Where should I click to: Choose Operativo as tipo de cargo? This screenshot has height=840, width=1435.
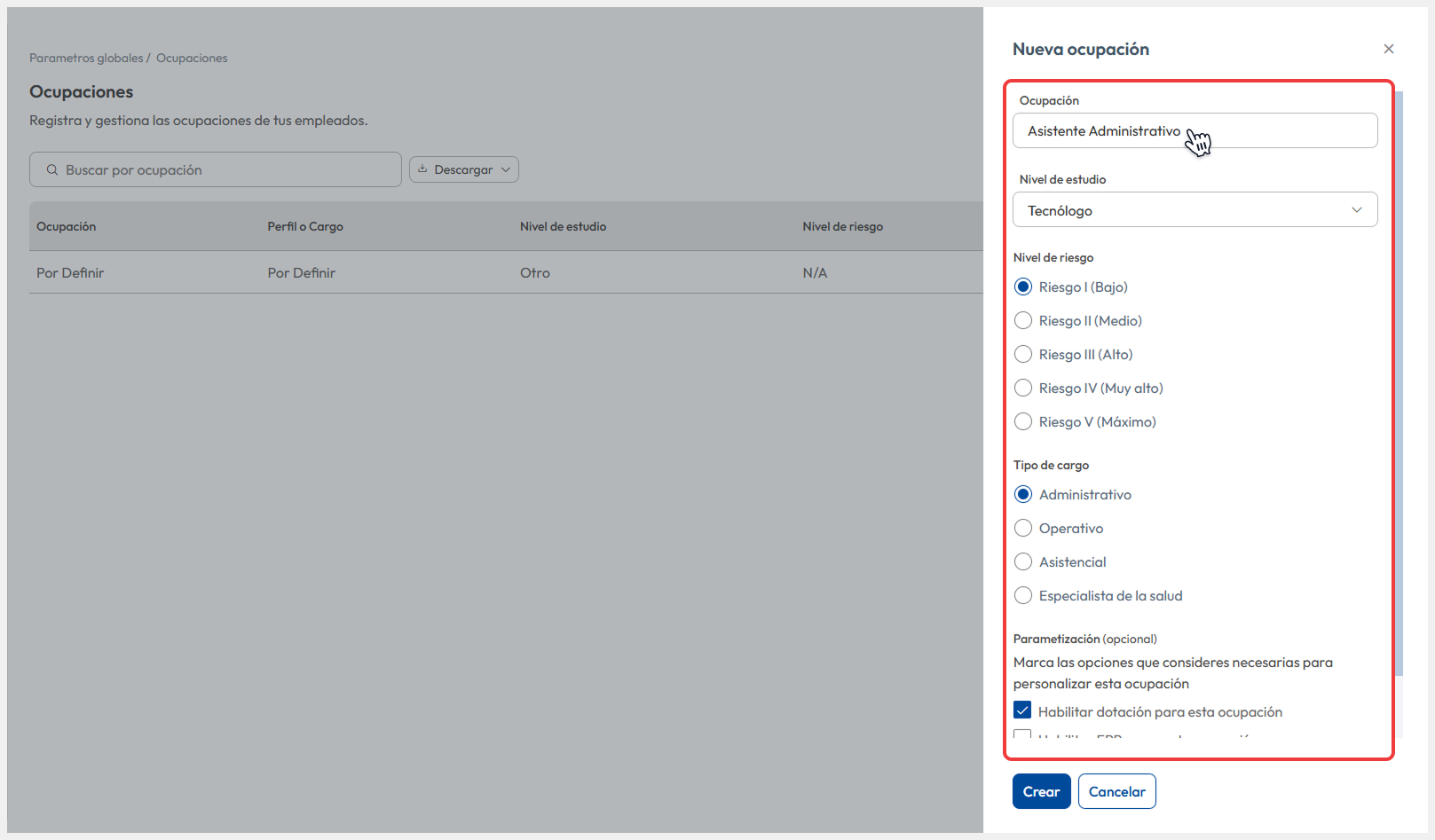(x=1023, y=528)
